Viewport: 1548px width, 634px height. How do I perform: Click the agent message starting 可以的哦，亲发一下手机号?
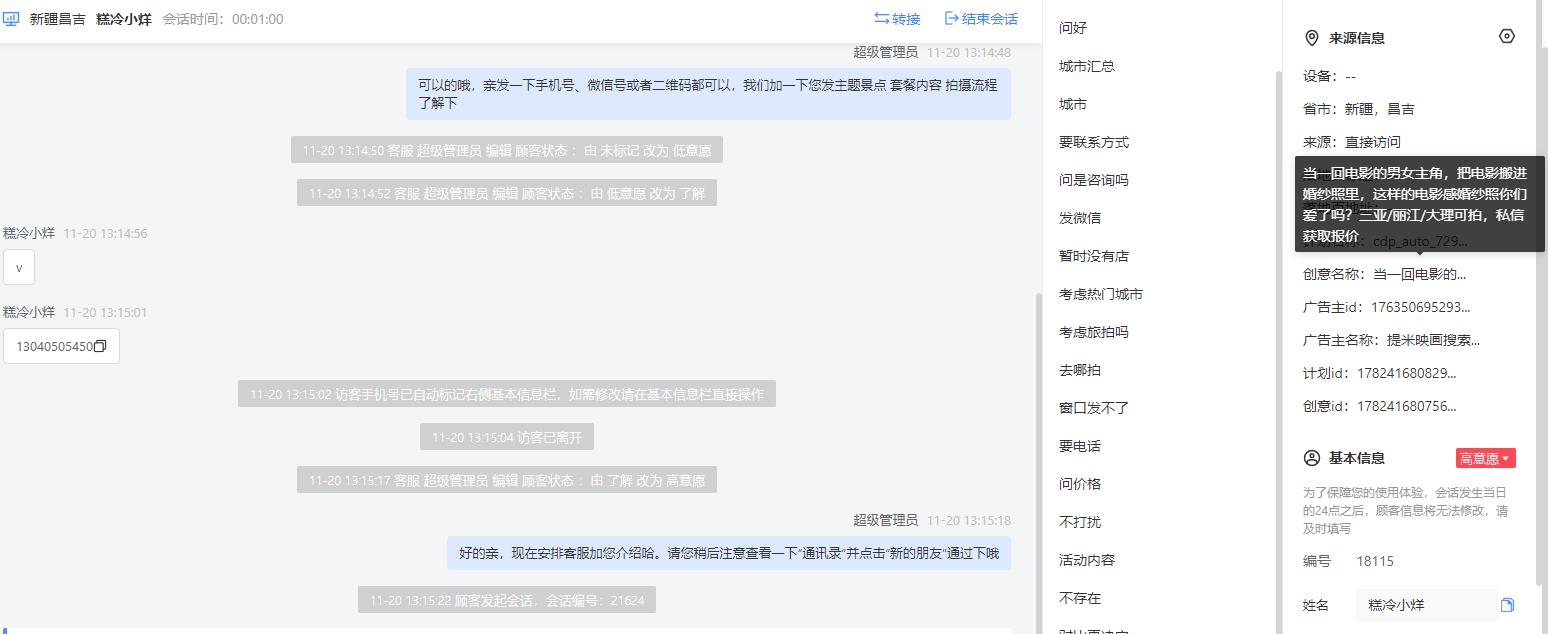(x=708, y=94)
